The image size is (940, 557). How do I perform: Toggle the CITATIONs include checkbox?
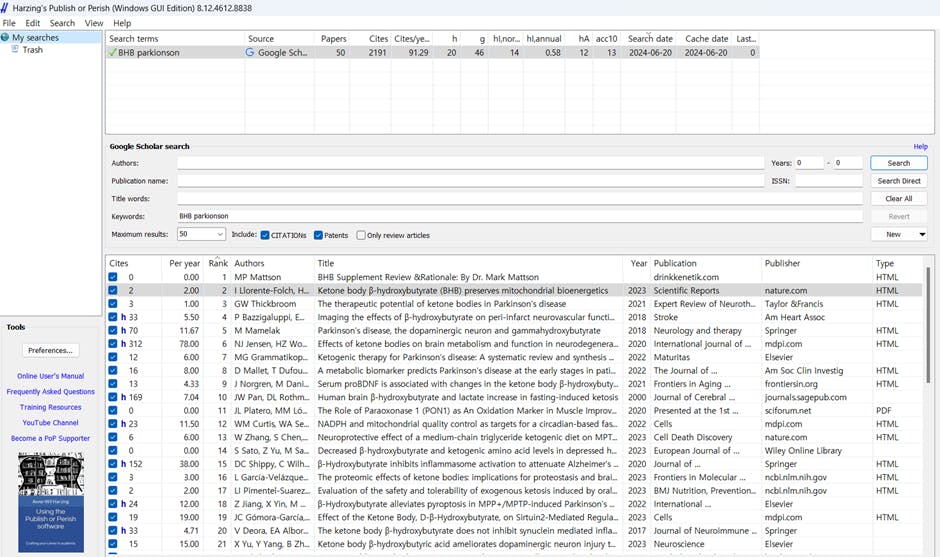(x=265, y=235)
